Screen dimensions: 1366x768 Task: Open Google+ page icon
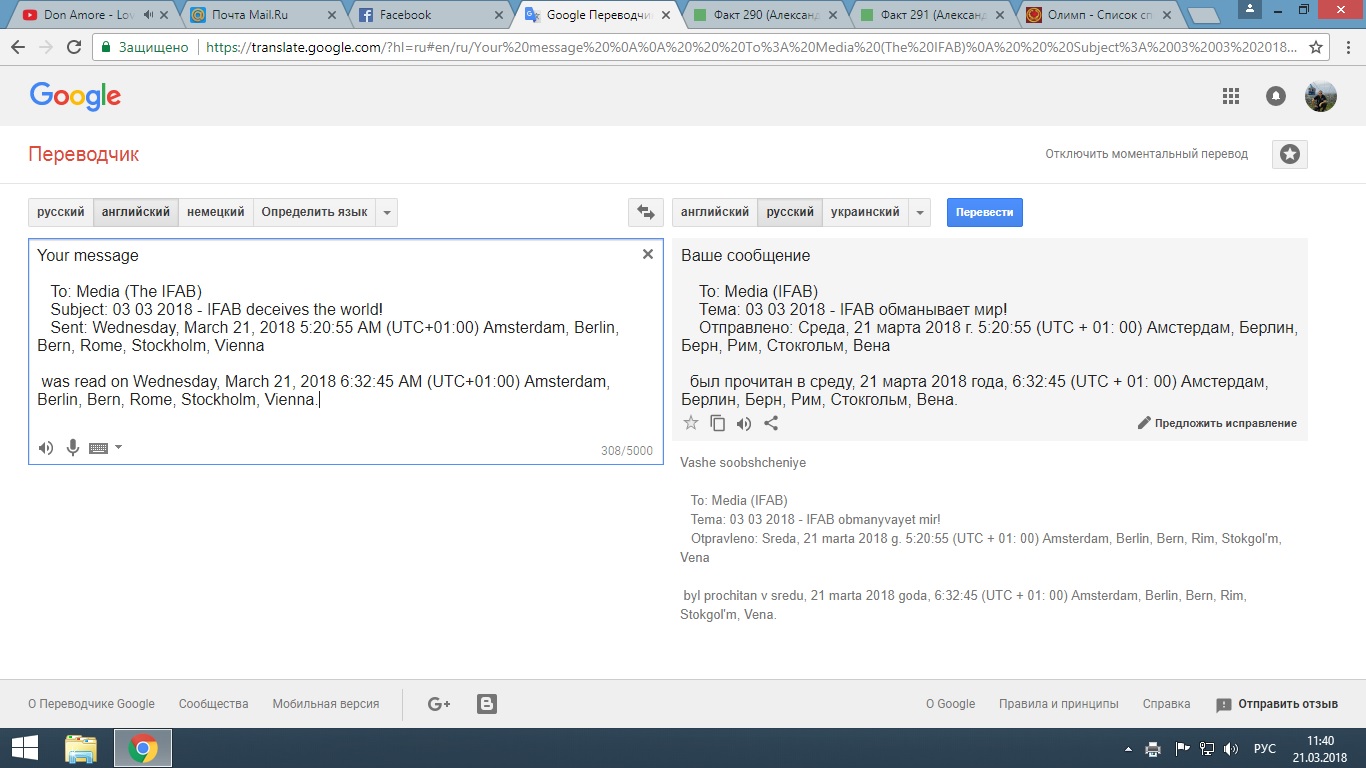439,704
